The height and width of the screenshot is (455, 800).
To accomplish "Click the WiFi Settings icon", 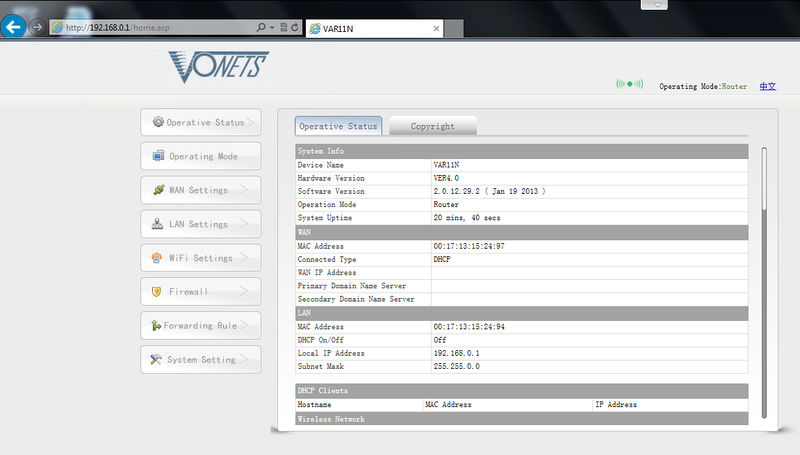I will click(x=157, y=258).
